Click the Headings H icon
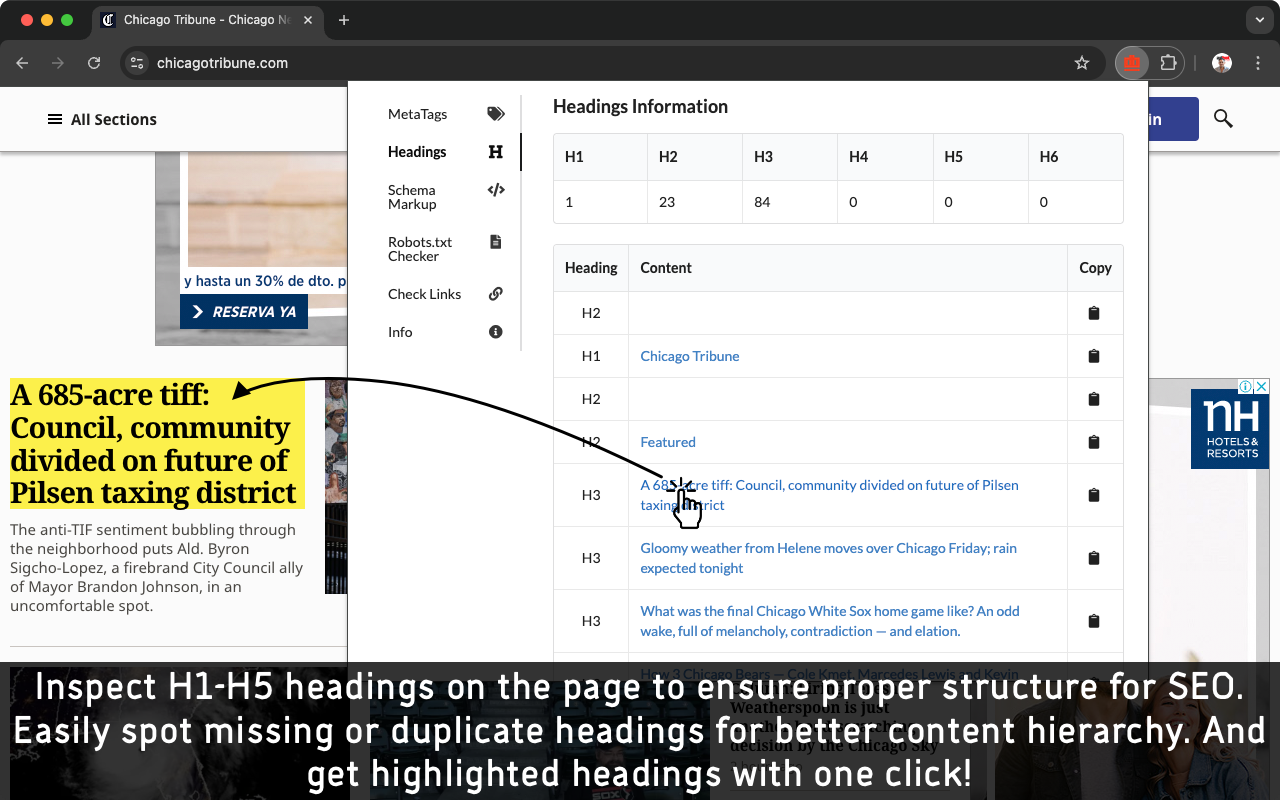Viewport: 1280px width, 800px height. pyautogui.click(x=496, y=152)
